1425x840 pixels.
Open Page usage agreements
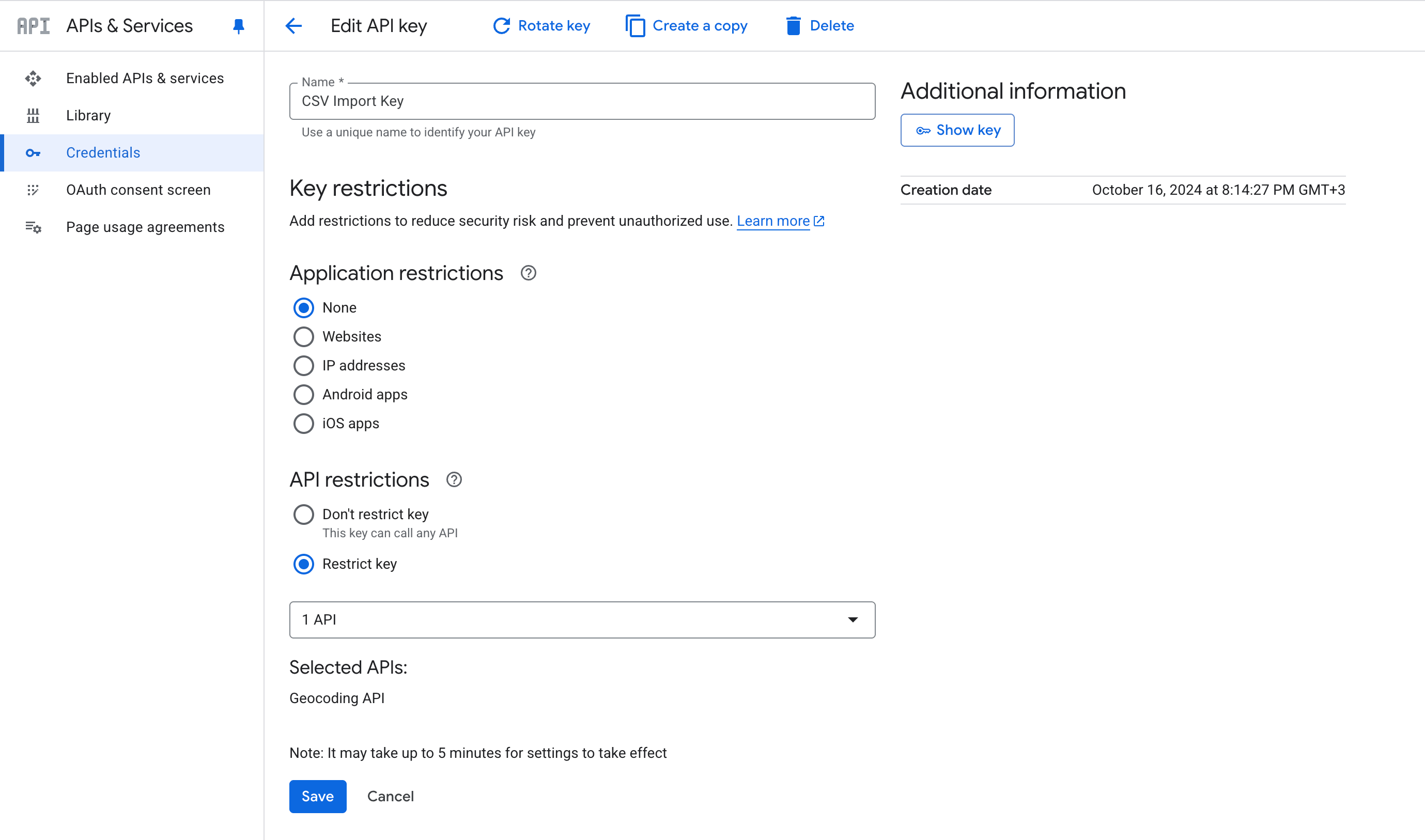point(145,226)
